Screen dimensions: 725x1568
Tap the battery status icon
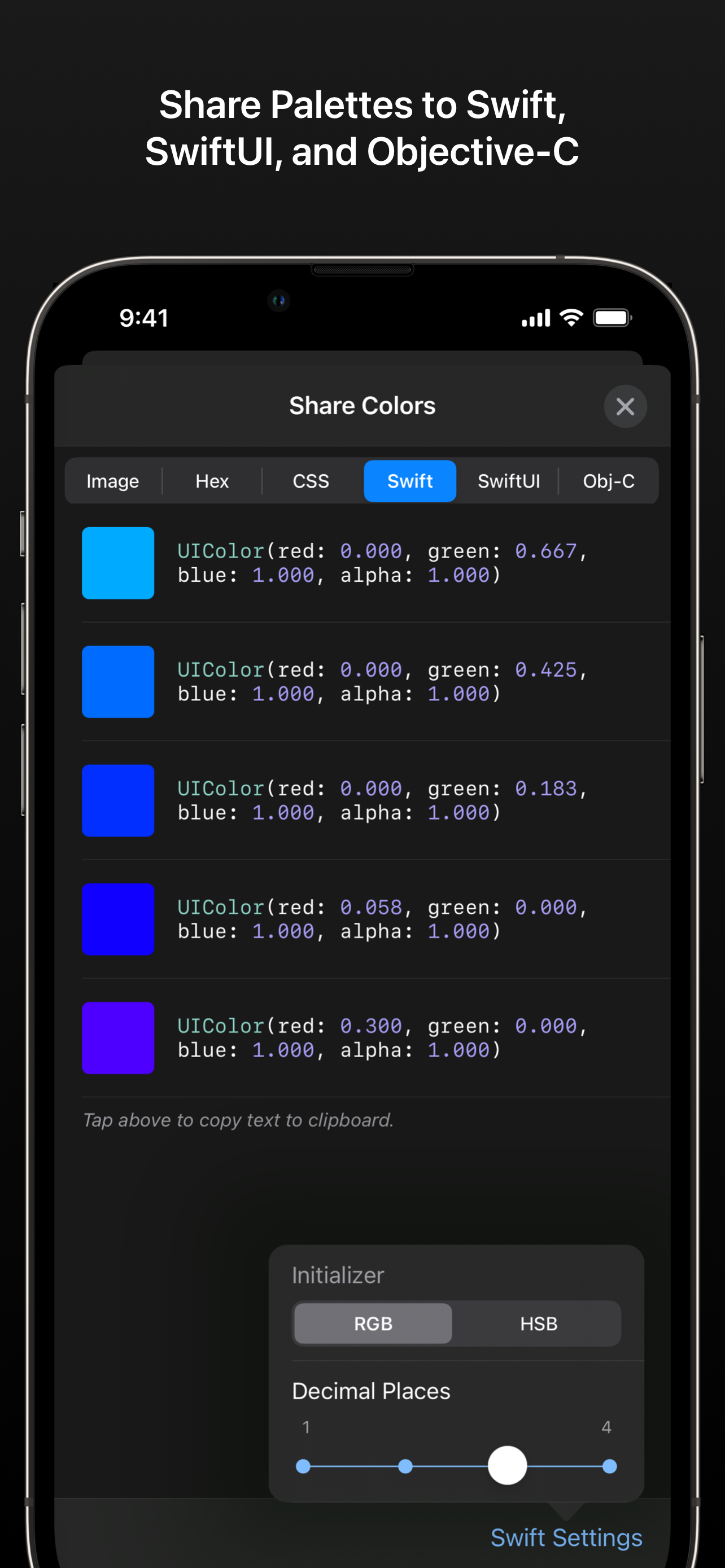[613, 318]
